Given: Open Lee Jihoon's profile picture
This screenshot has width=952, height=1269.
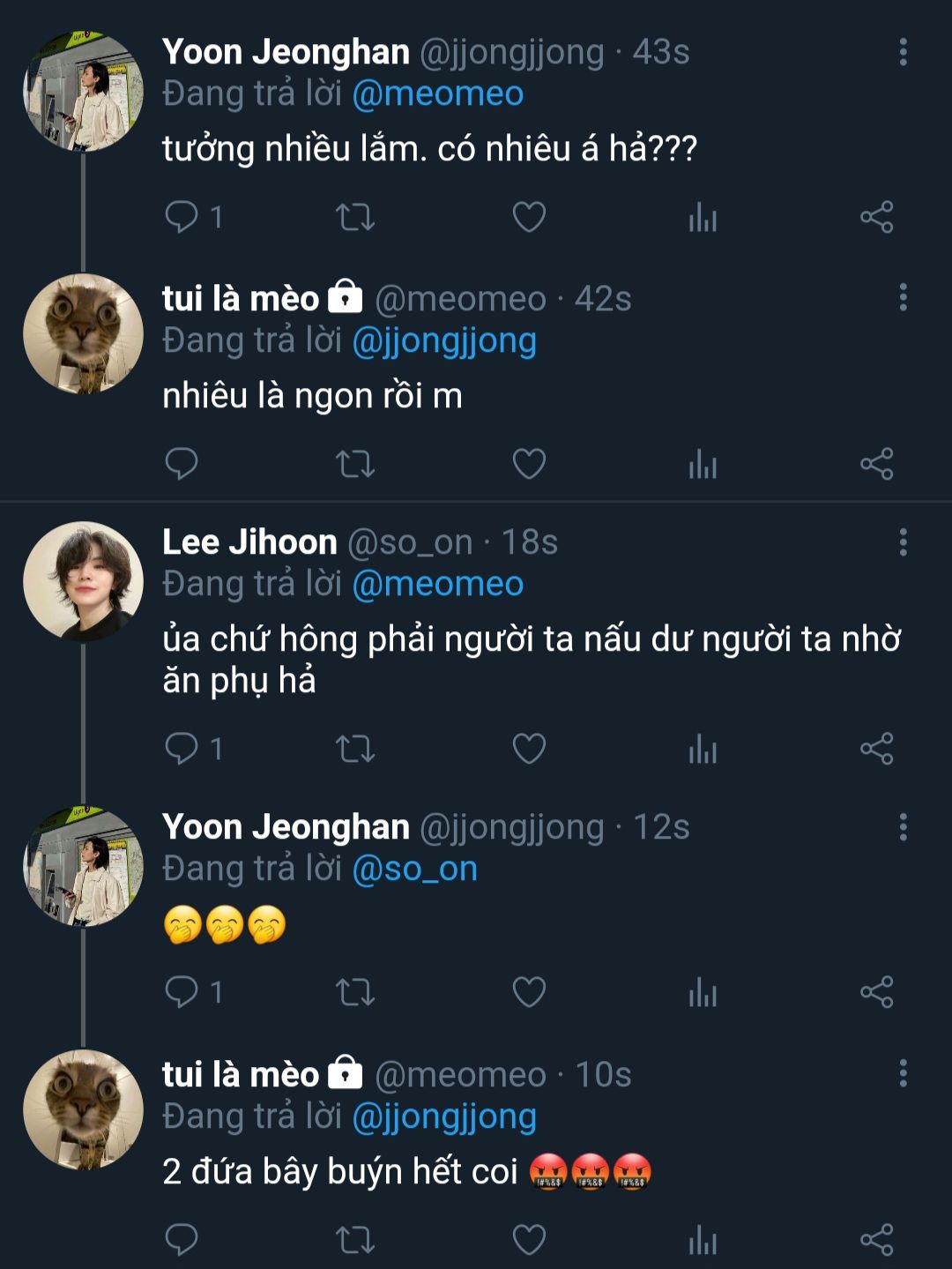Looking at the screenshot, I should click(83, 580).
